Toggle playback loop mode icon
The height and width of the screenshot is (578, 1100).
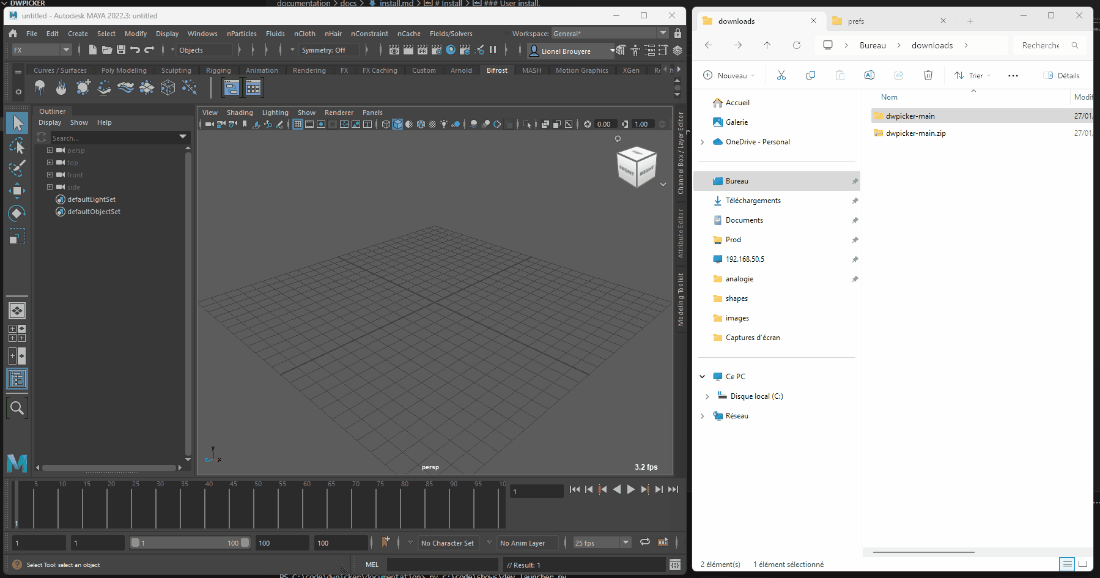pyautogui.click(x=645, y=542)
